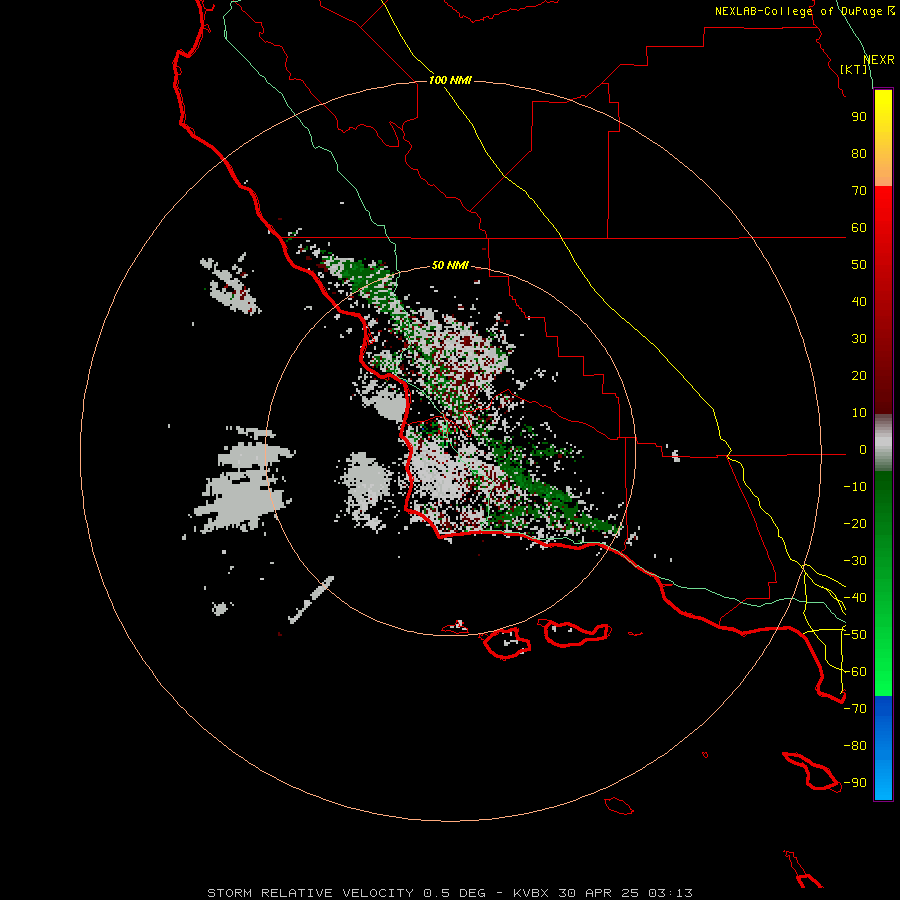Click the positive 40 scale value
This screenshot has width=900, height=900.
tap(859, 302)
